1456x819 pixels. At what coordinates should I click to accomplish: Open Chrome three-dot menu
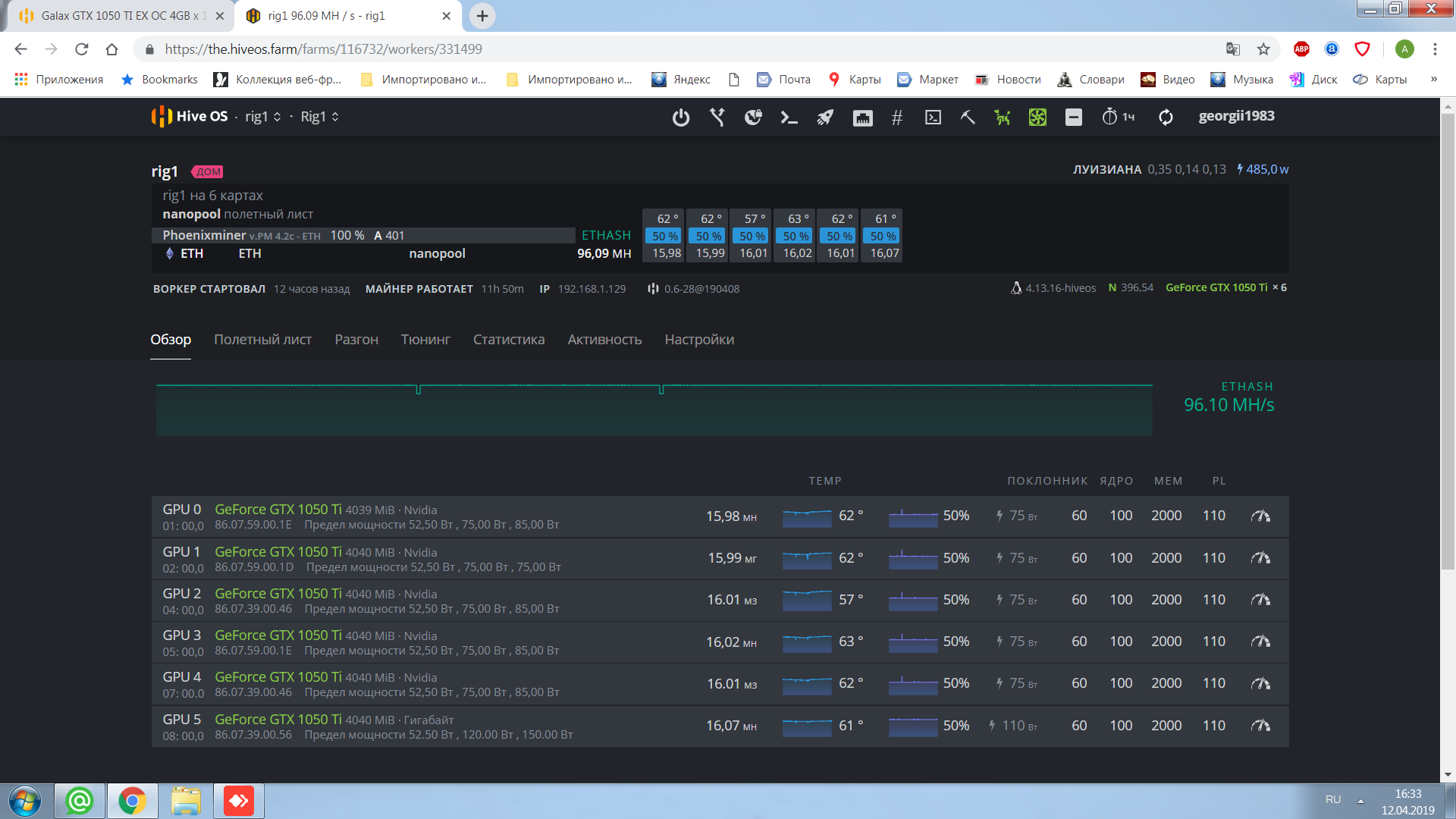[1435, 49]
